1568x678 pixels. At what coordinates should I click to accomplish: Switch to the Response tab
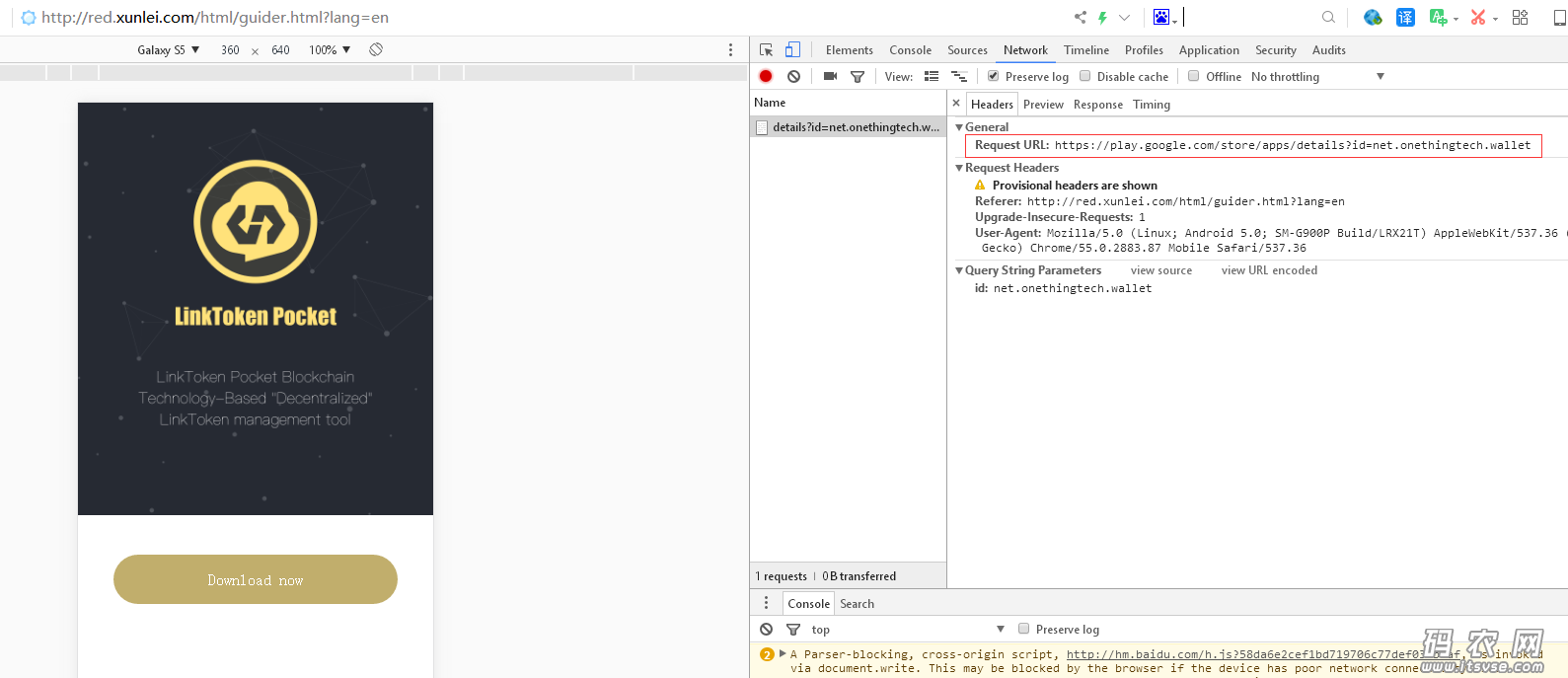1097,104
